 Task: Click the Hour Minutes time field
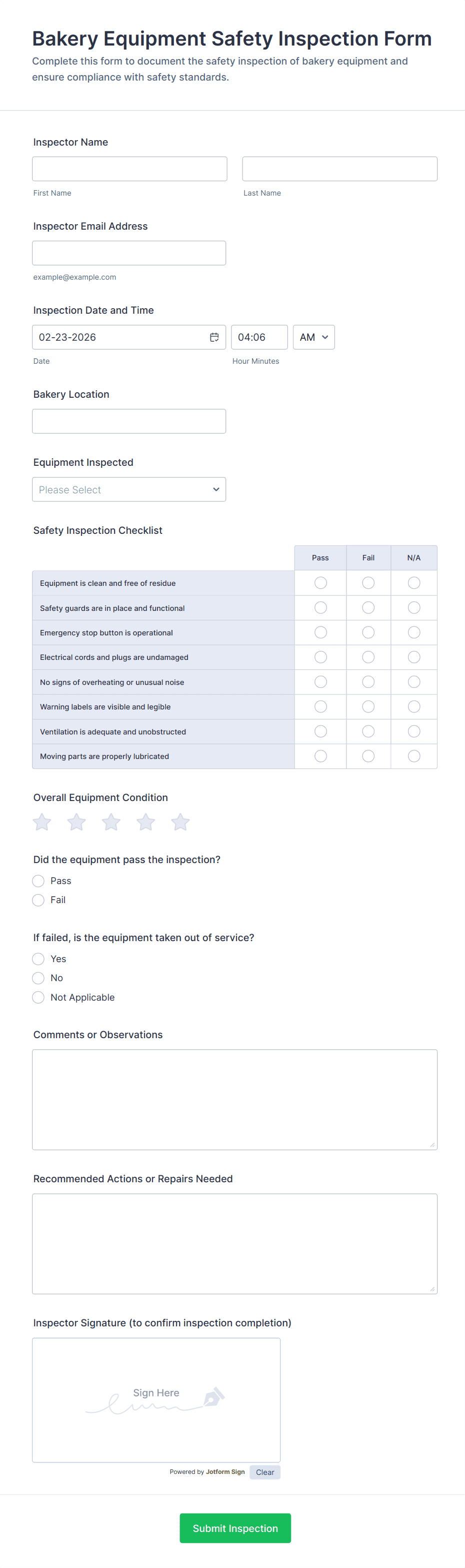tap(258, 337)
